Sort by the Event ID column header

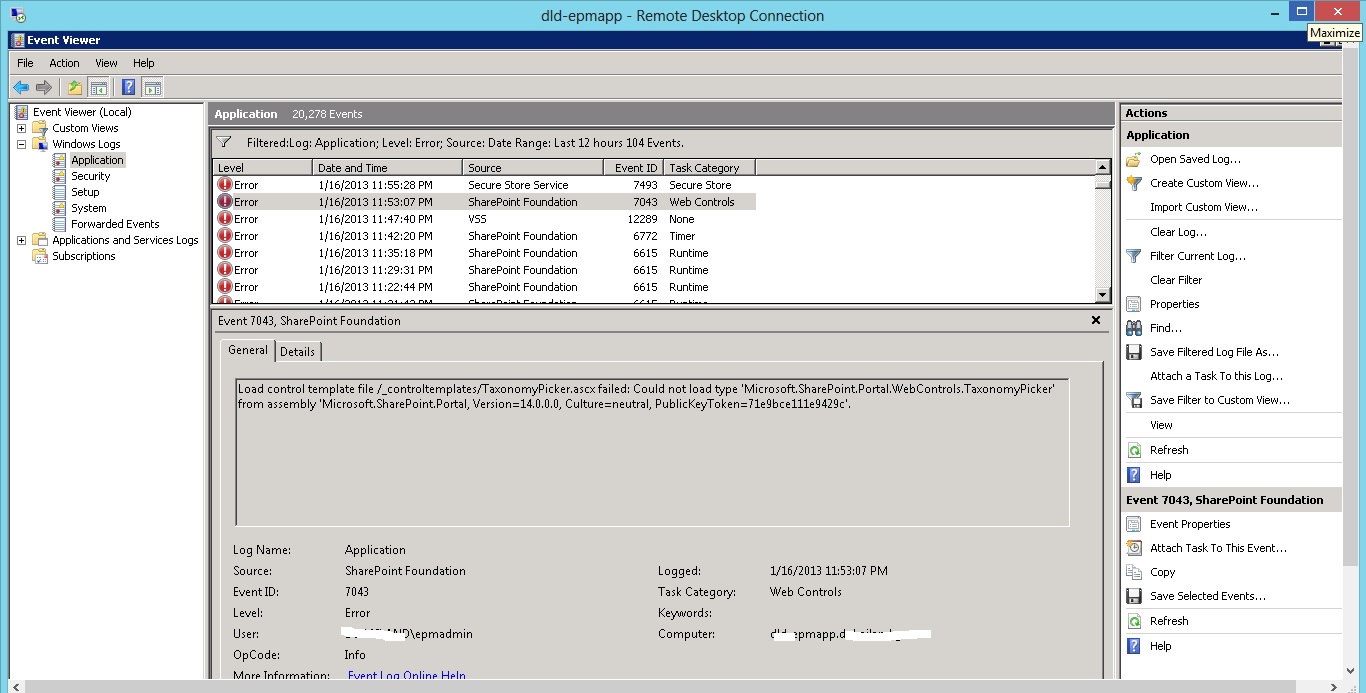[634, 168]
